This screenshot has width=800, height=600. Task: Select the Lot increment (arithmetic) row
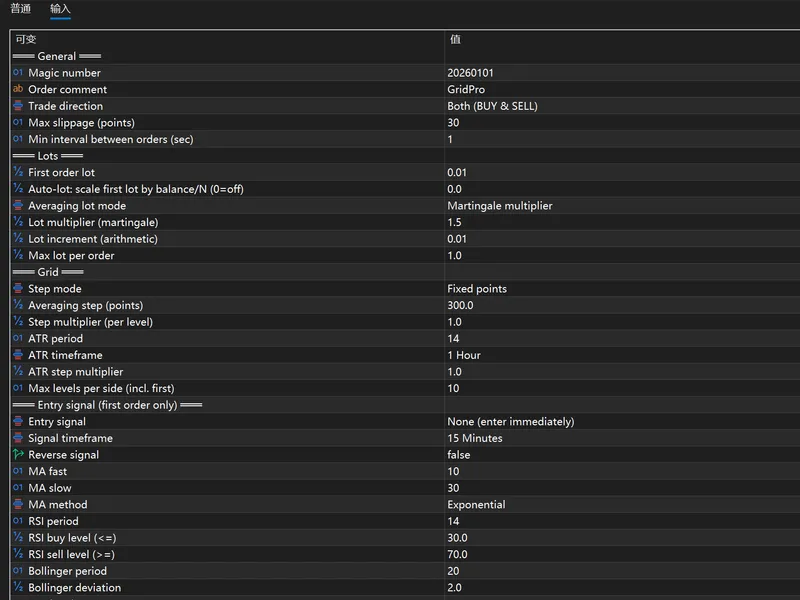tap(405, 239)
